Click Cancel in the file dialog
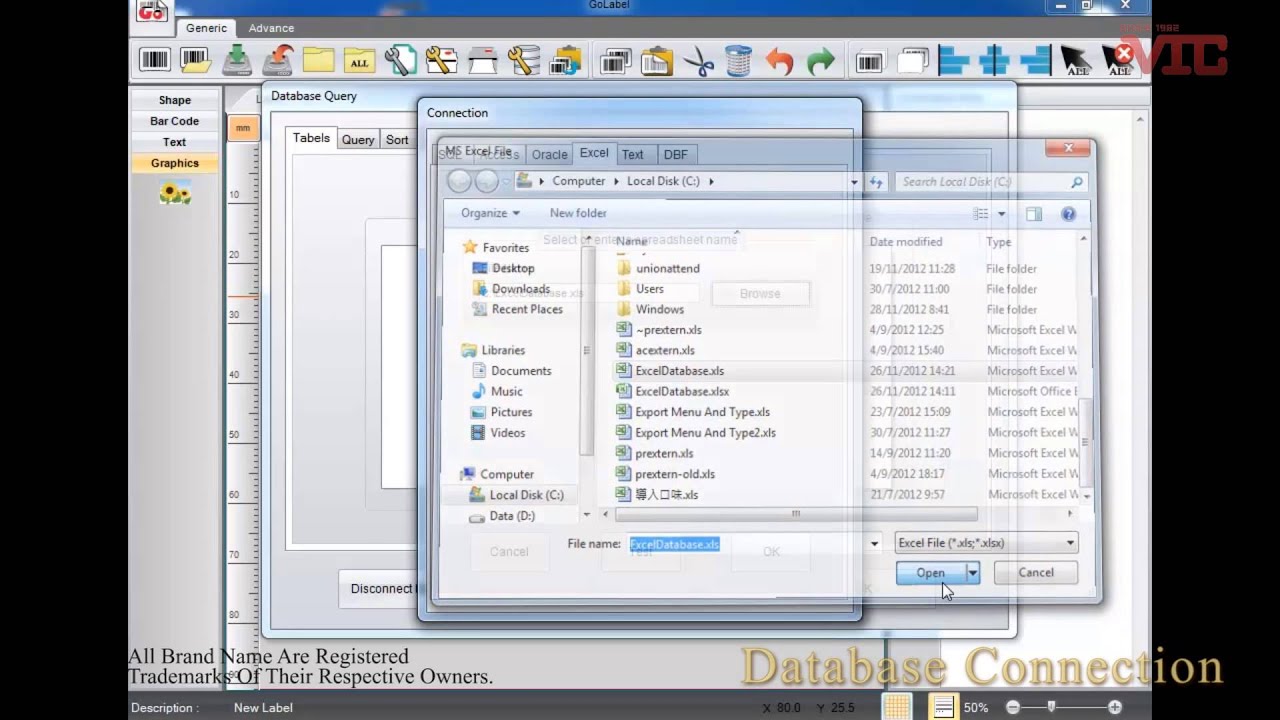This screenshot has height=720, width=1280. pyautogui.click(x=1036, y=573)
